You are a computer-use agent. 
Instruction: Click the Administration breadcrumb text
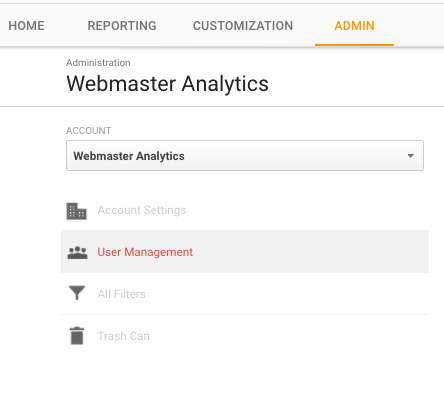98,63
